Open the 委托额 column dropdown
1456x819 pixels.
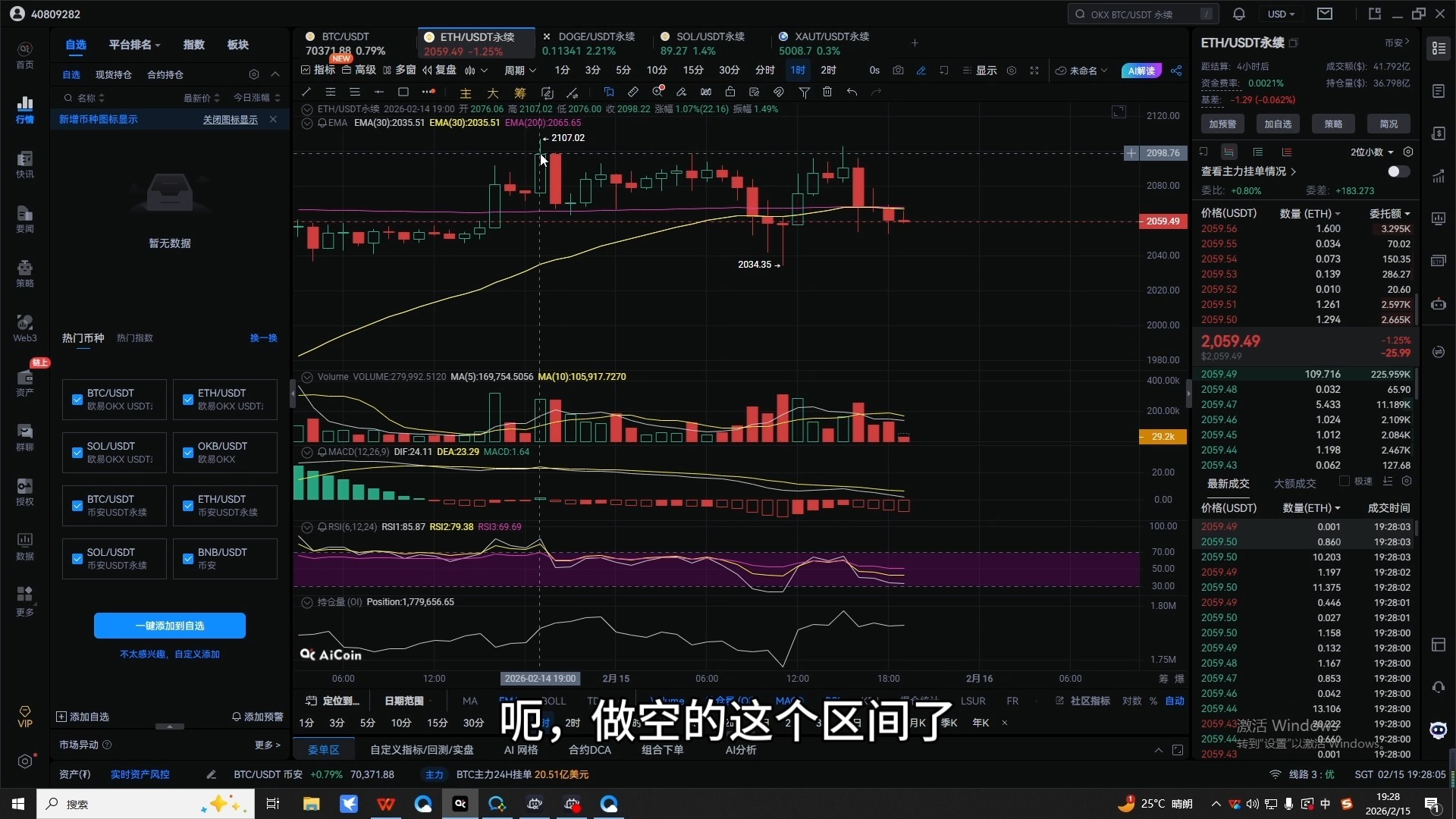(x=1389, y=213)
